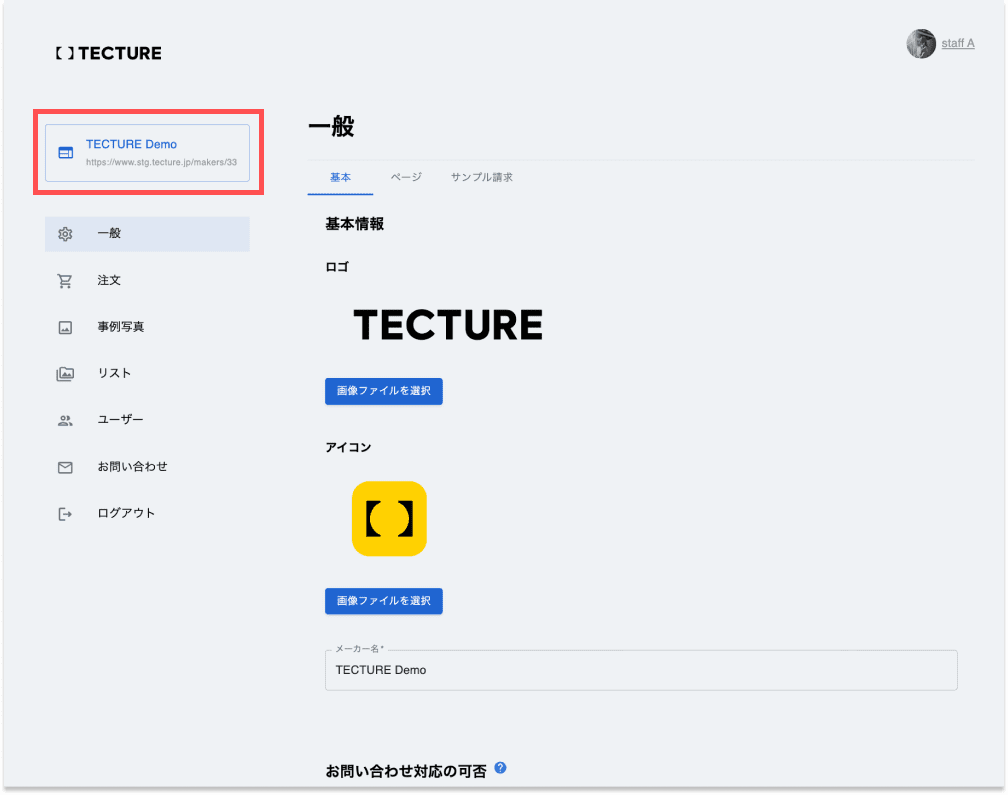1008x795 pixels.
Task: Open the サンプル請求 tab
Action: 481,177
